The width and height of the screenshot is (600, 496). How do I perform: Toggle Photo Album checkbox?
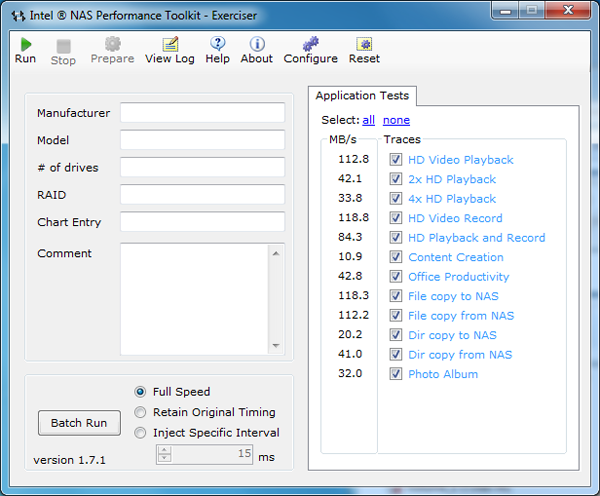(x=396, y=374)
